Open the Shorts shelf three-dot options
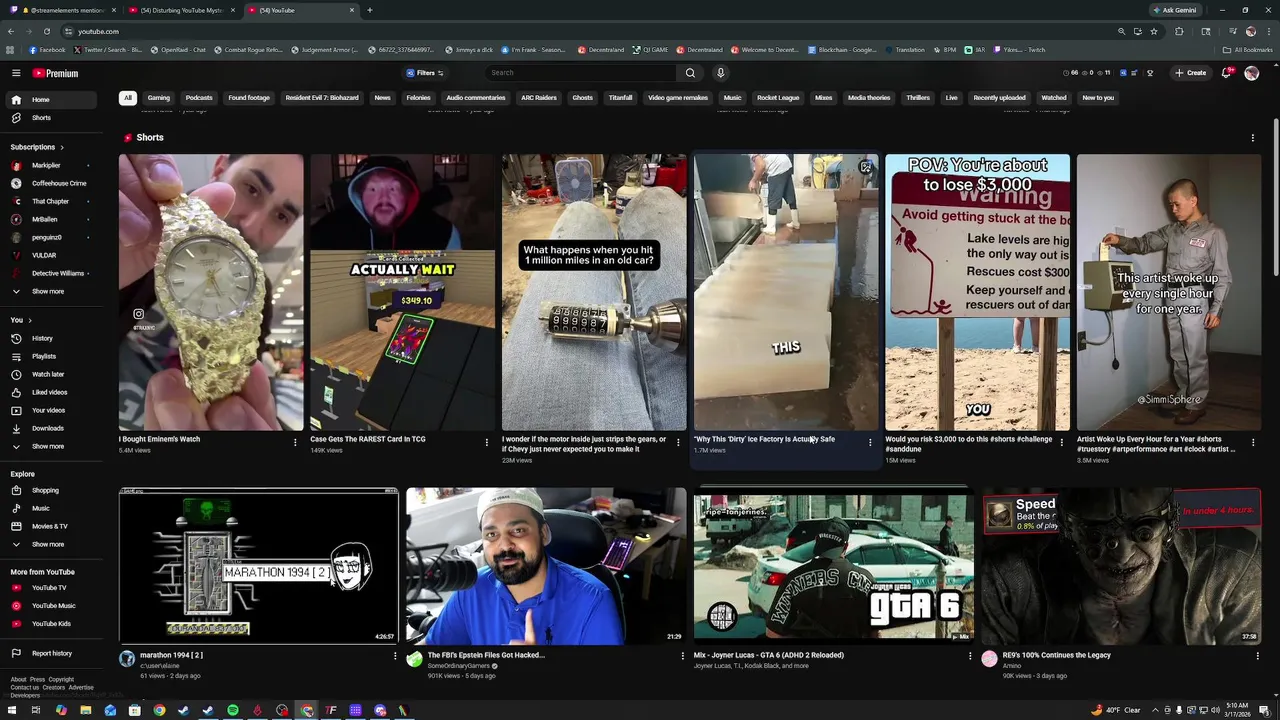Image resolution: width=1280 pixels, height=720 pixels. 1252,138
